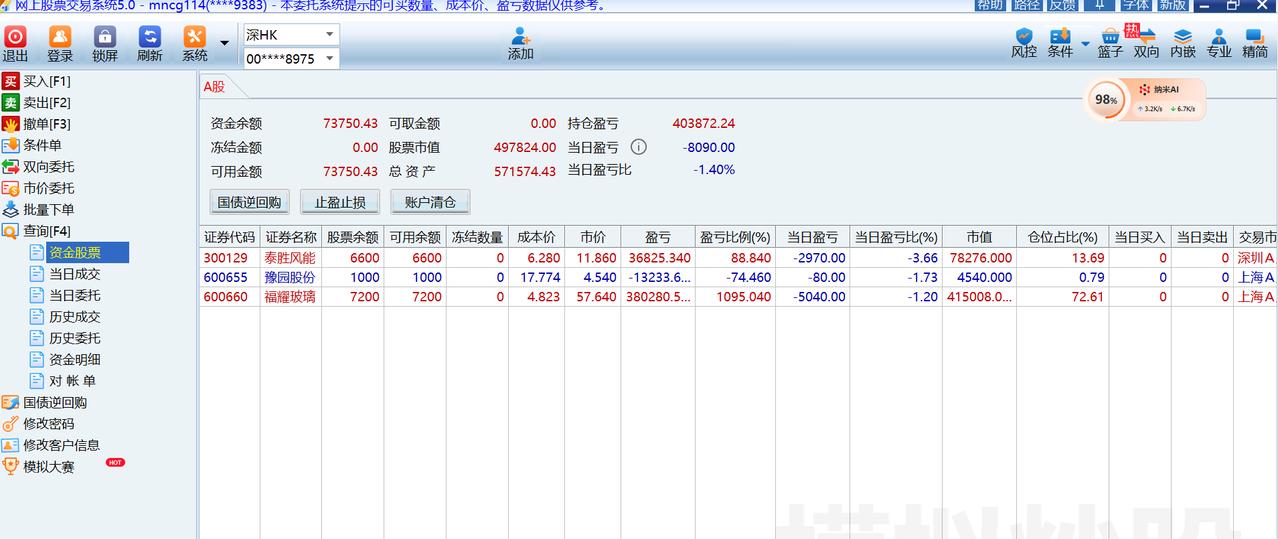Select the 福耀玻璃 holdings row
The image size is (1278, 539).
[738, 296]
